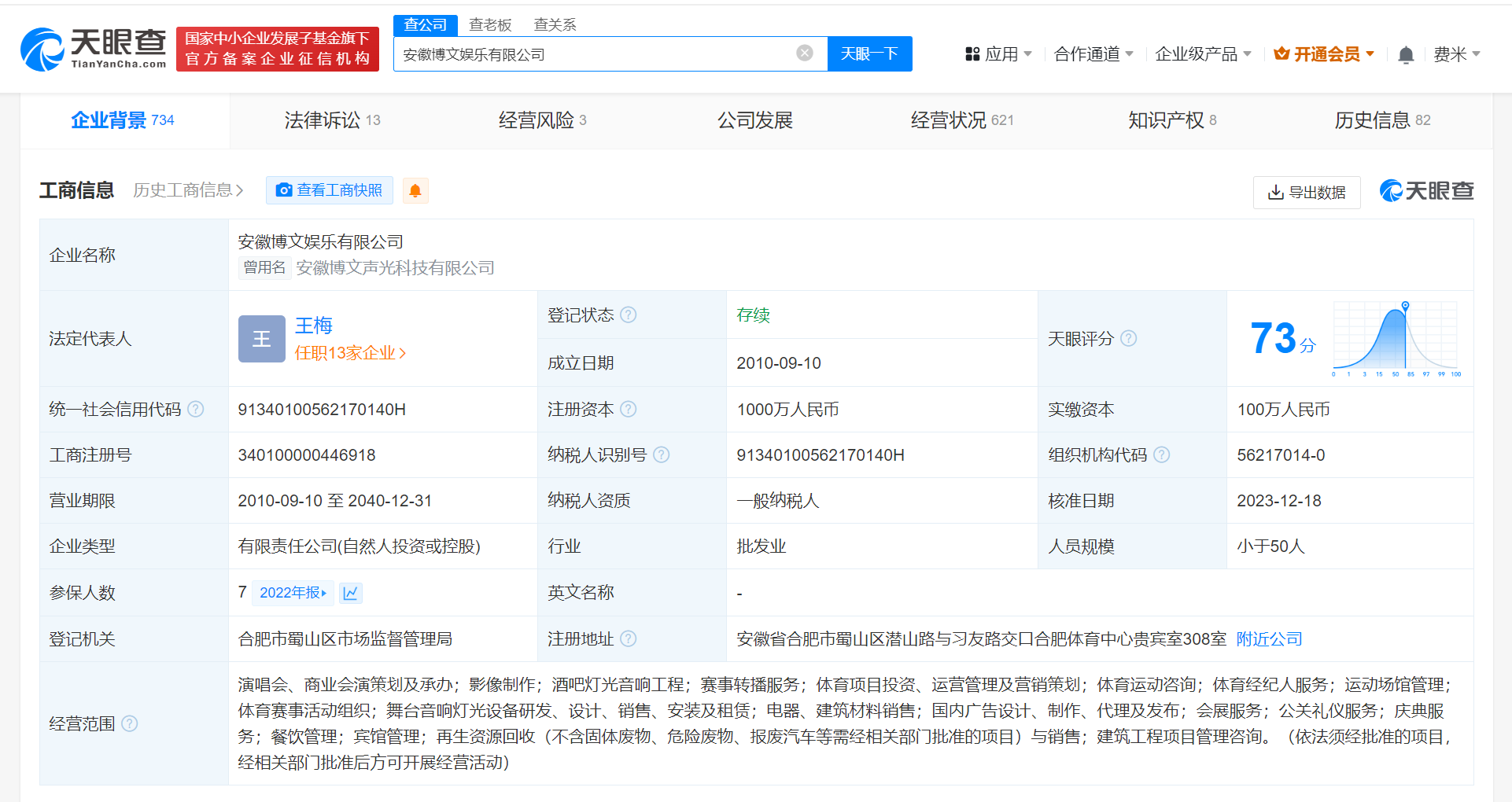Open the 附近公司 nearby companies link
Viewport: 1512px width, 802px height.
tap(1269, 638)
